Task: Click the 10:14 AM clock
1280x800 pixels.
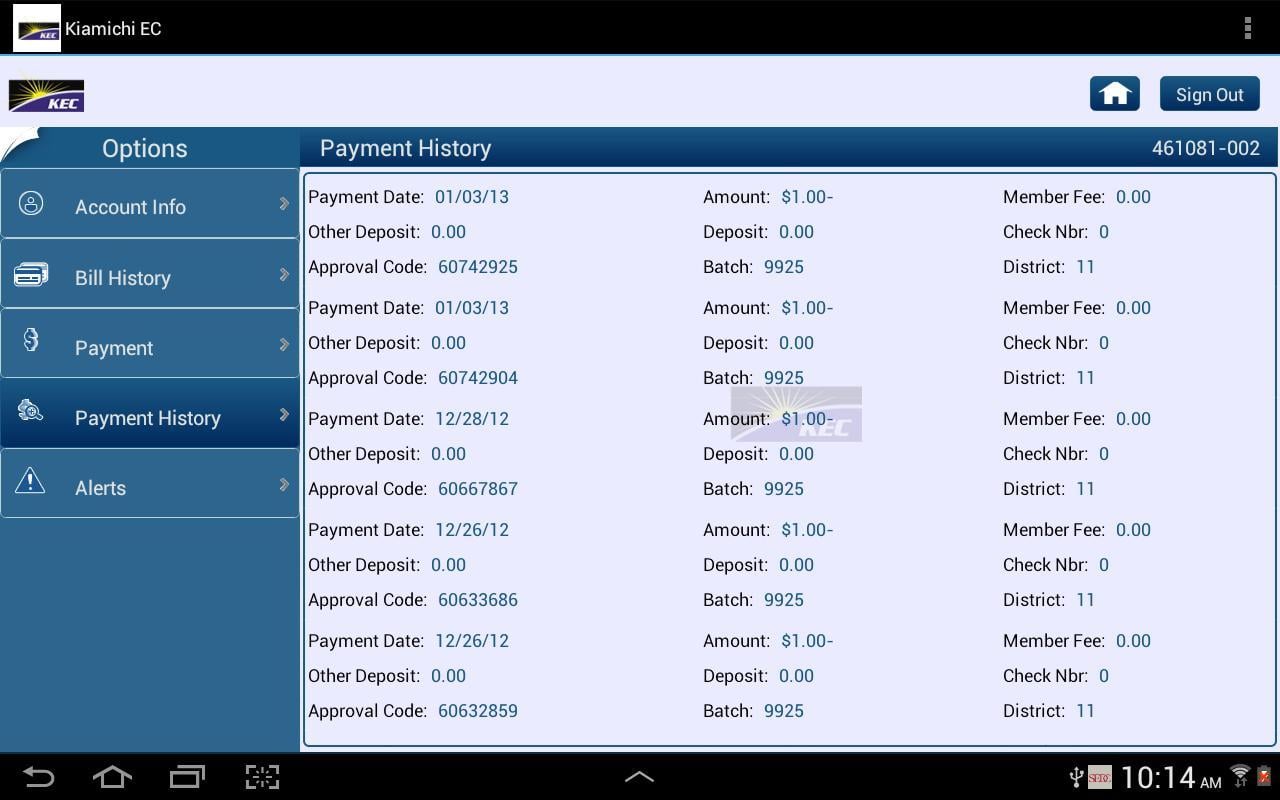Action: 1171,777
